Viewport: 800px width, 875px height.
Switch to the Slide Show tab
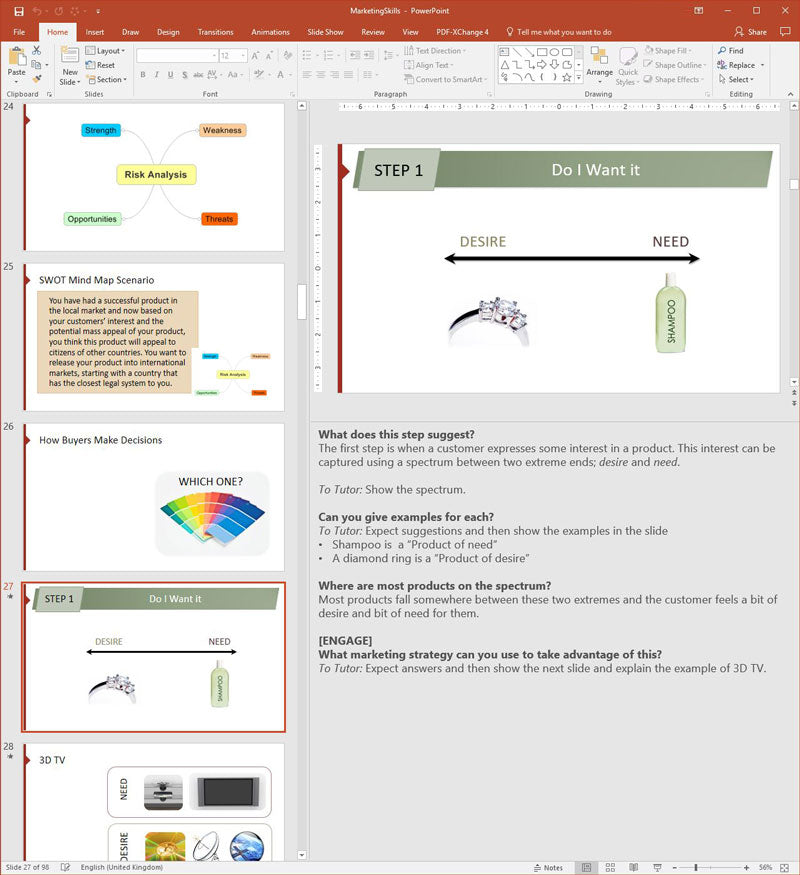[325, 32]
